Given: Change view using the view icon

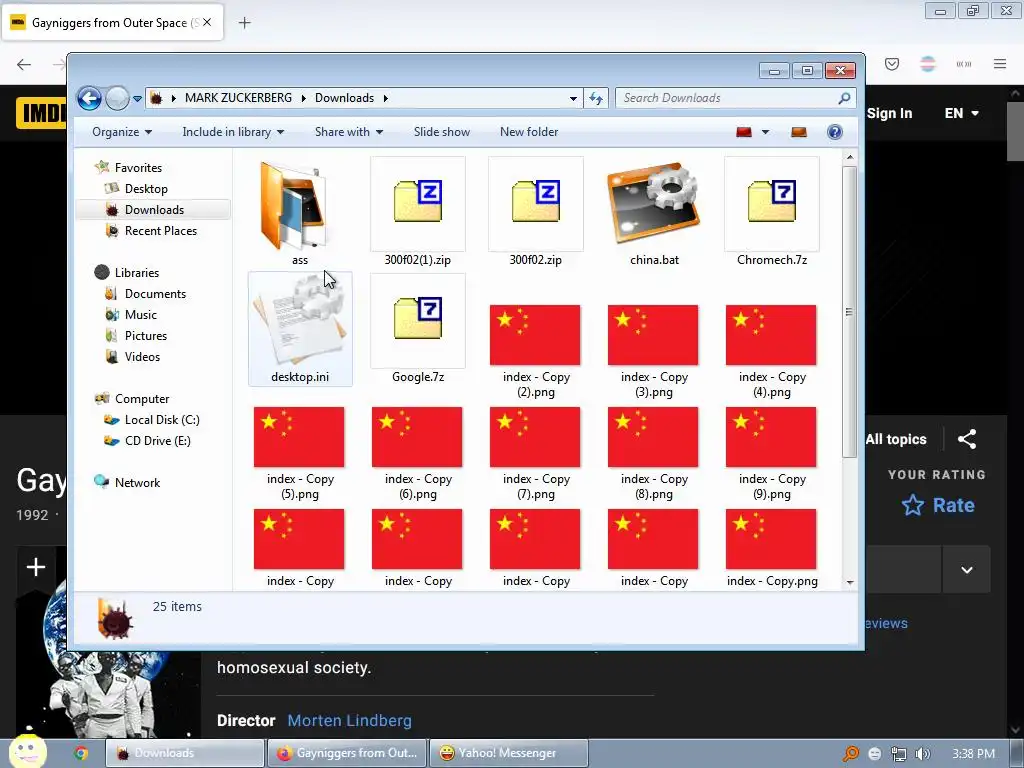Looking at the screenshot, I should [744, 133].
